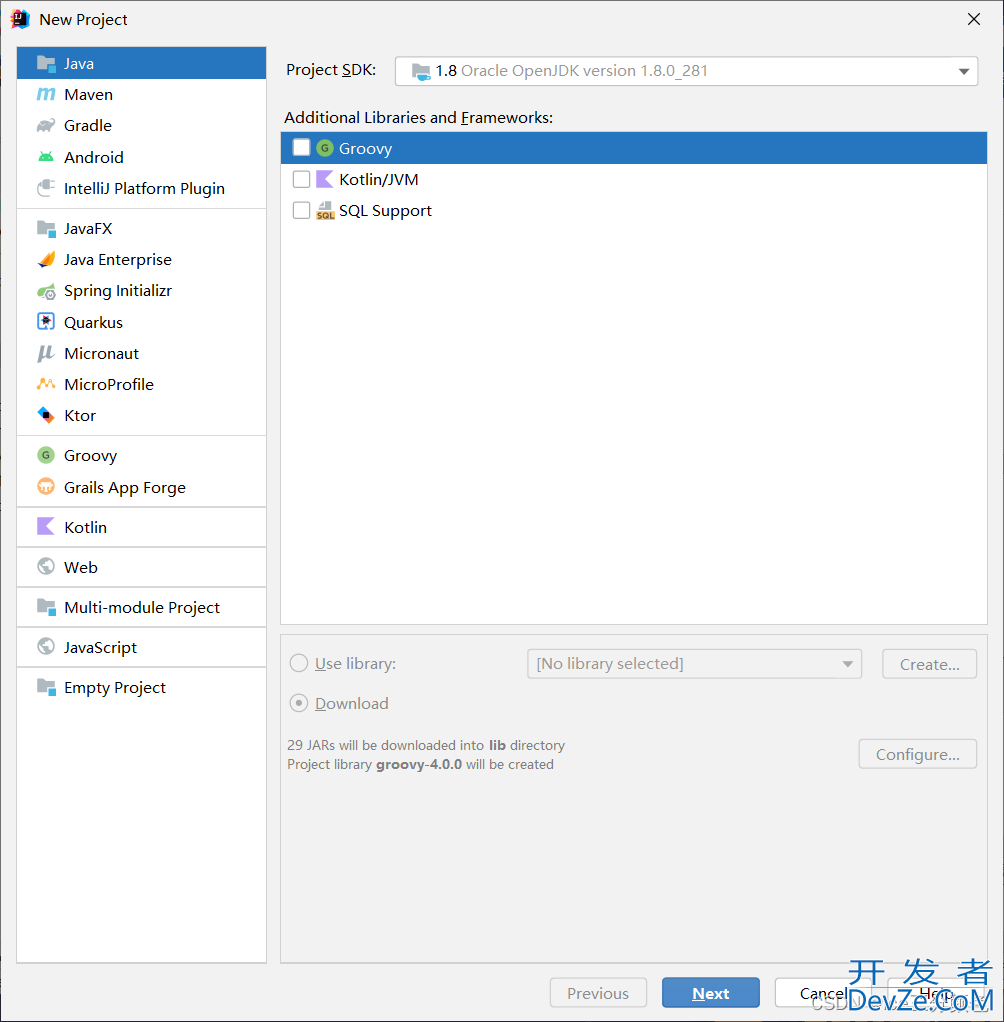Pick Empty Project entry
1004x1022 pixels.
[x=141, y=687]
